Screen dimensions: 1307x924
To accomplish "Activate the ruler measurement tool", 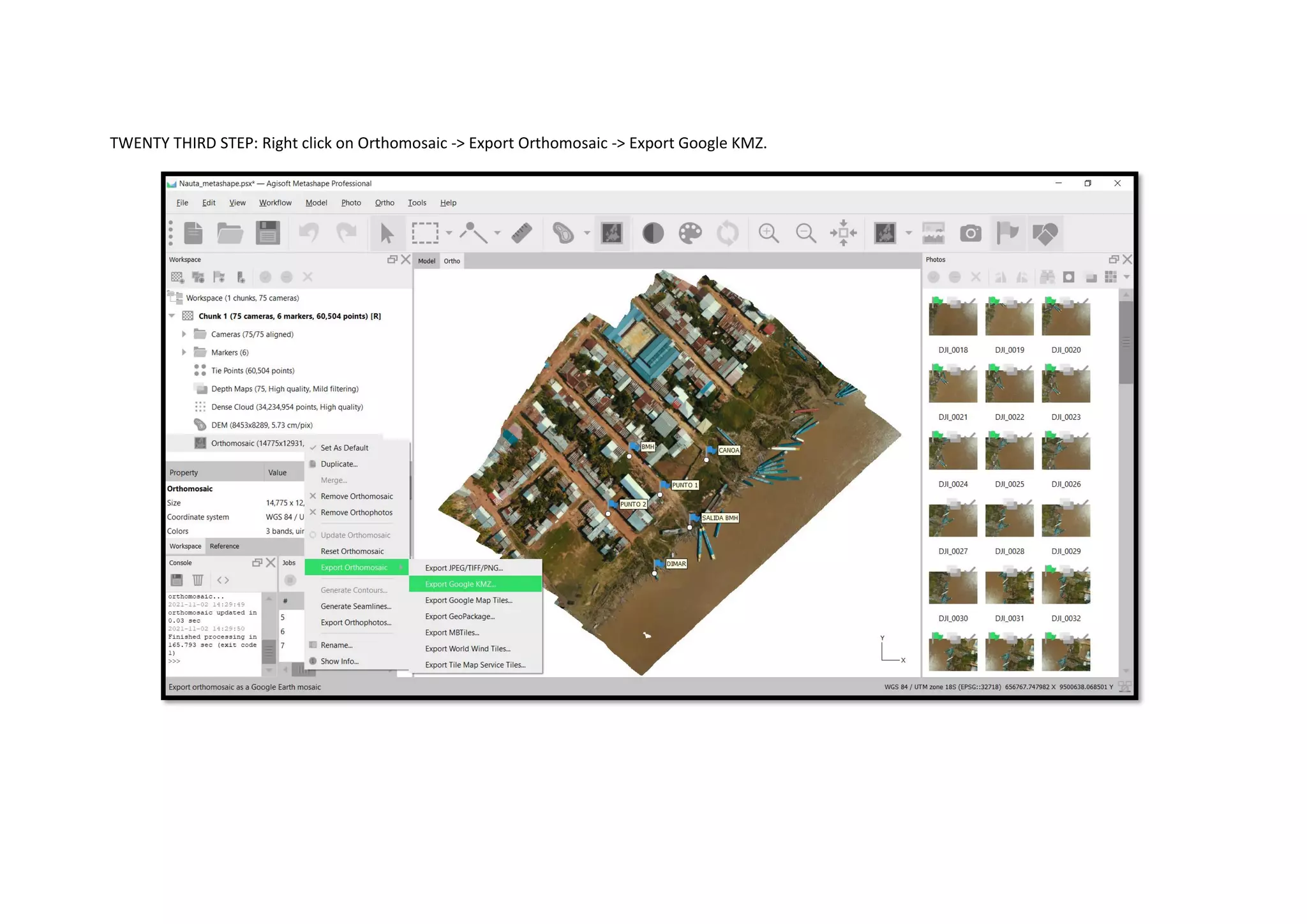I will [x=522, y=233].
